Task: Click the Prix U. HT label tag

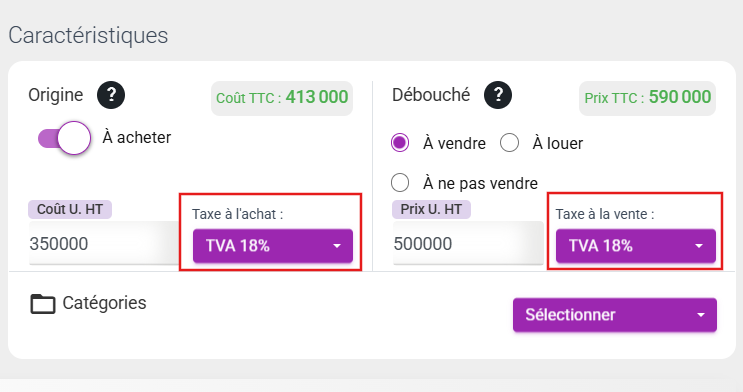Action: pyautogui.click(x=431, y=210)
